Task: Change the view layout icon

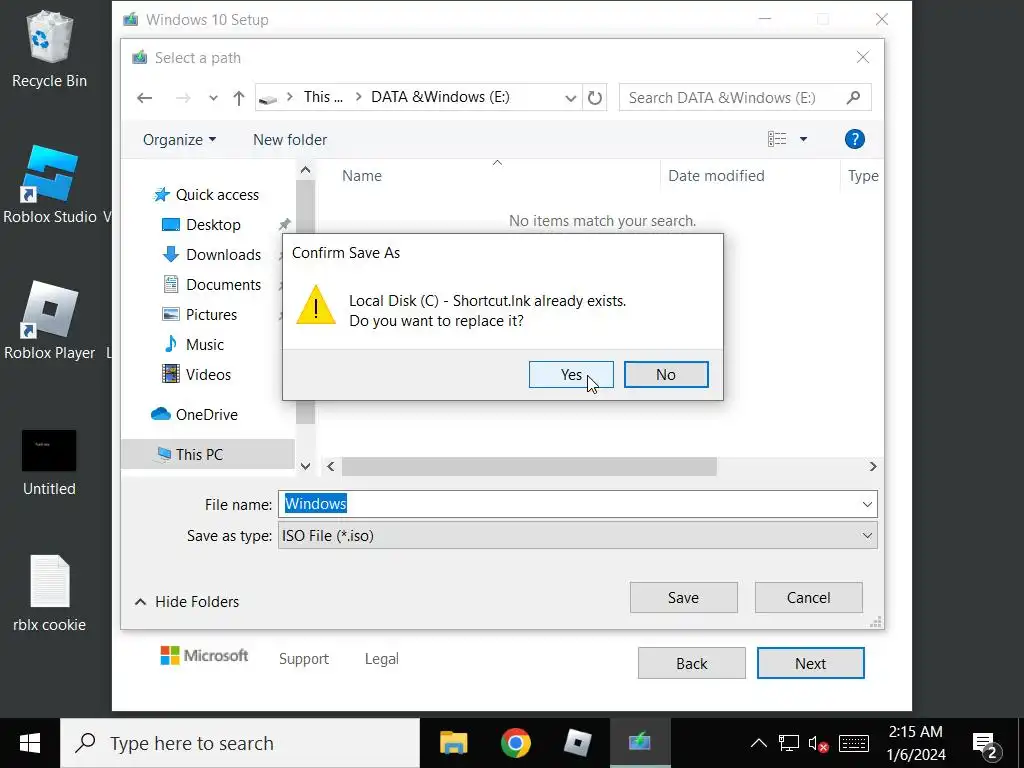Action: tap(776, 139)
